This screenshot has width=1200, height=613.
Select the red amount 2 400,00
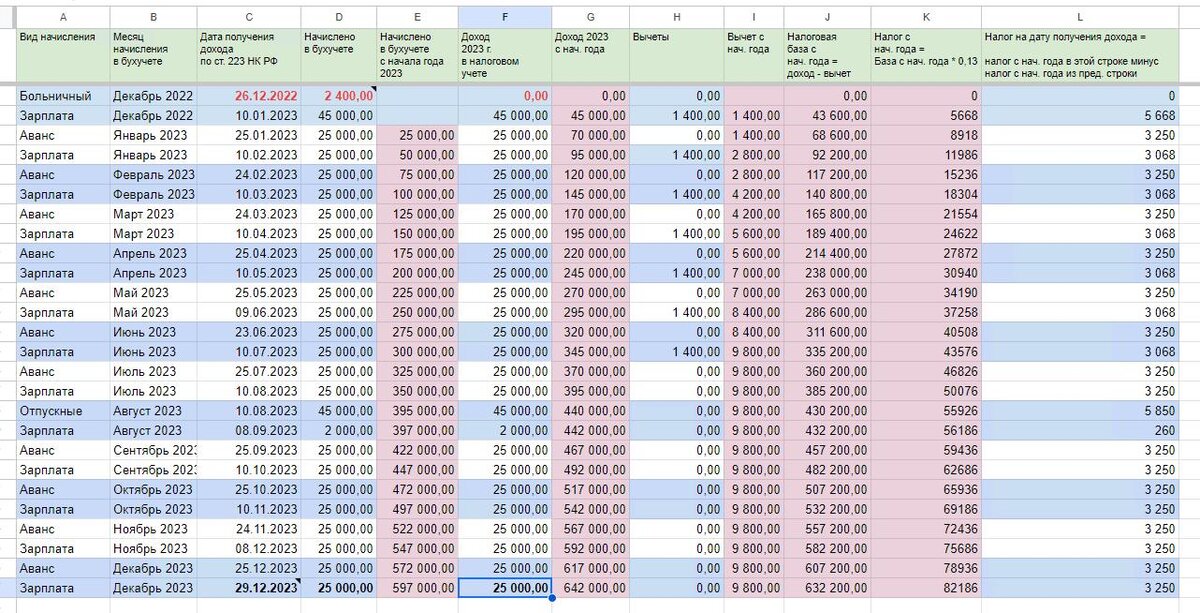pyautogui.click(x=338, y=96)
